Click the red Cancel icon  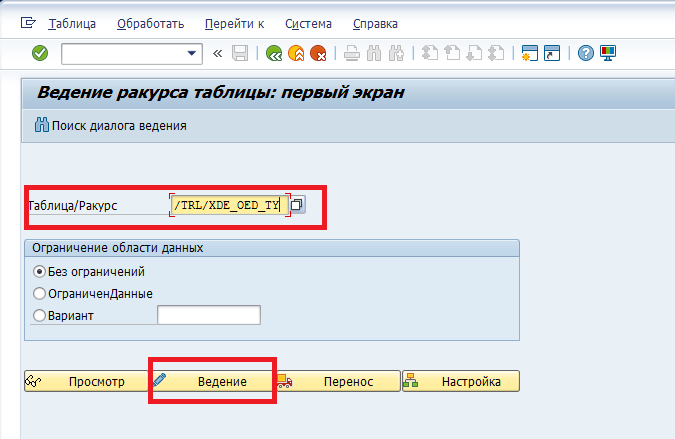pyautogui.click(x=318, y=53)
